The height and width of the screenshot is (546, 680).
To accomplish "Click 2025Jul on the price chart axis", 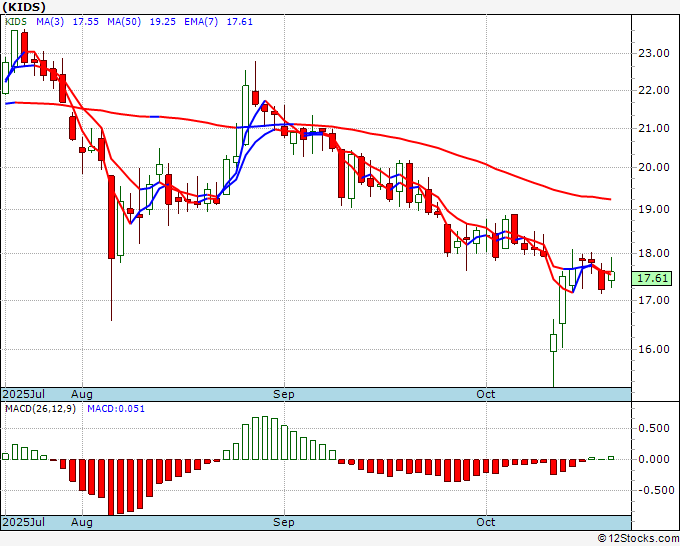I will [x=24, y=394].
